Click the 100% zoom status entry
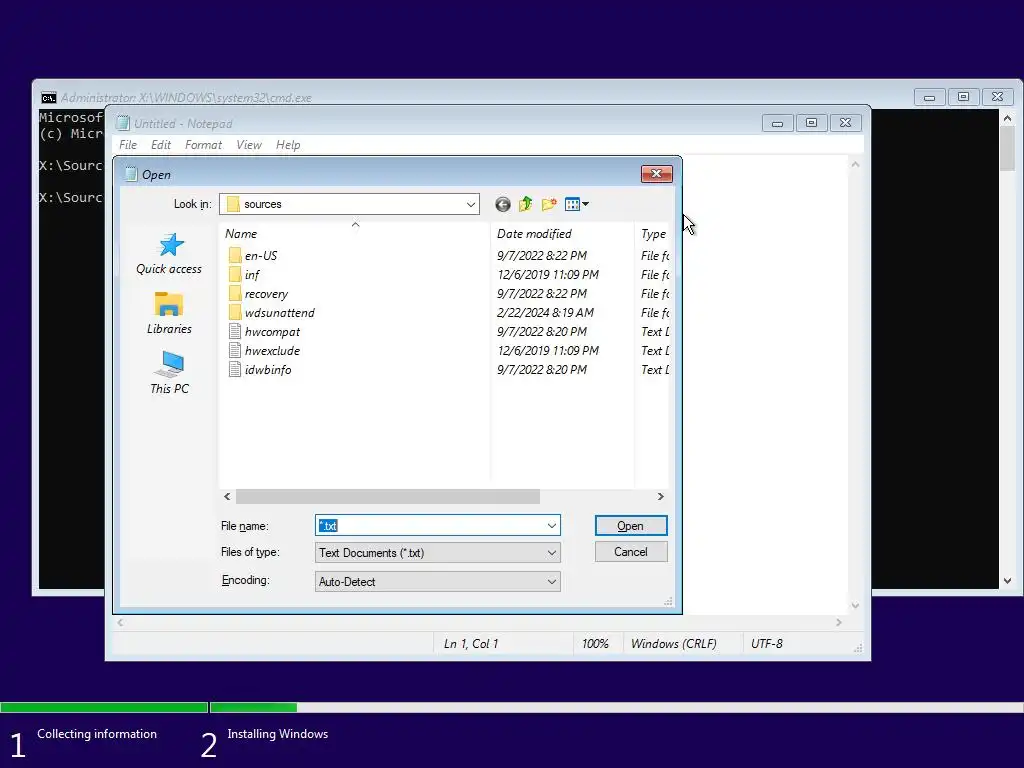Screen dimensions: 1024x768 tap(595, 644)
